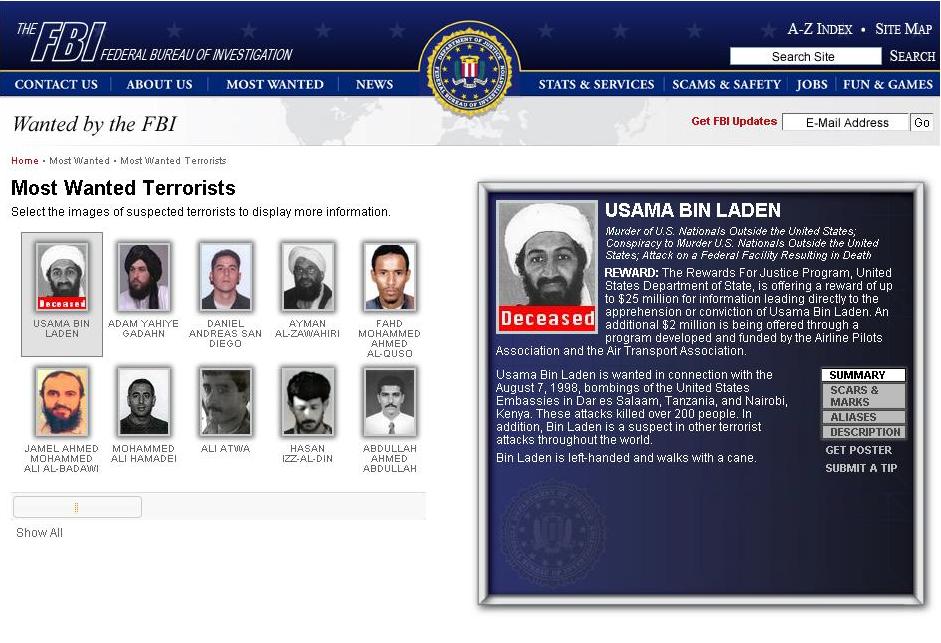
Task: Open the Stats & Services menu item
Action: 596,85
